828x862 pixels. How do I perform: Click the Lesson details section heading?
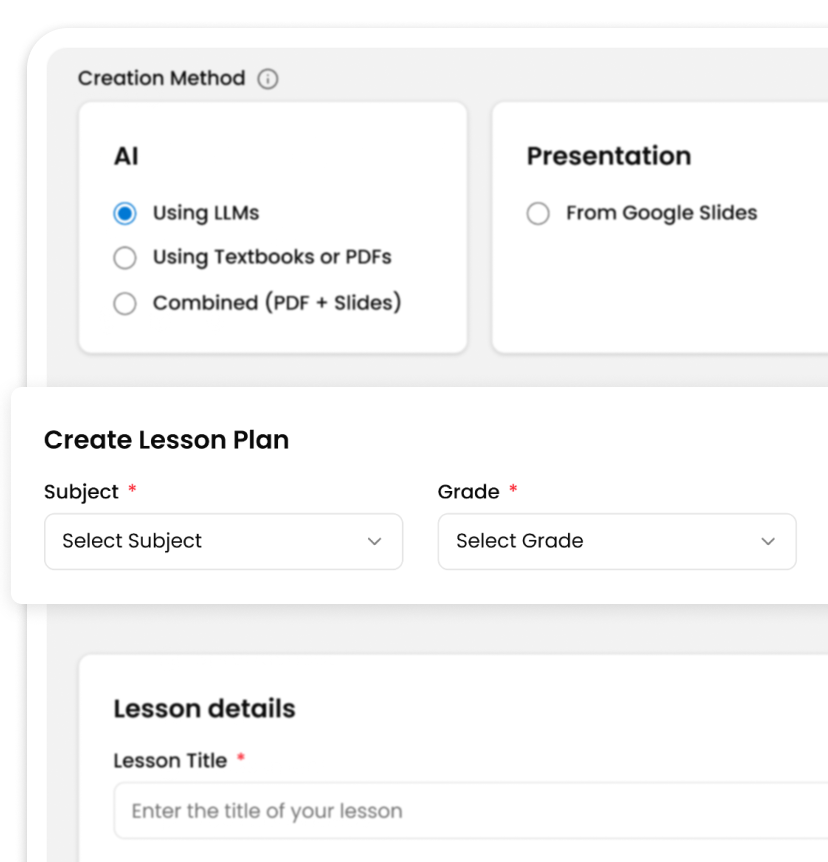tap(204, 709)
